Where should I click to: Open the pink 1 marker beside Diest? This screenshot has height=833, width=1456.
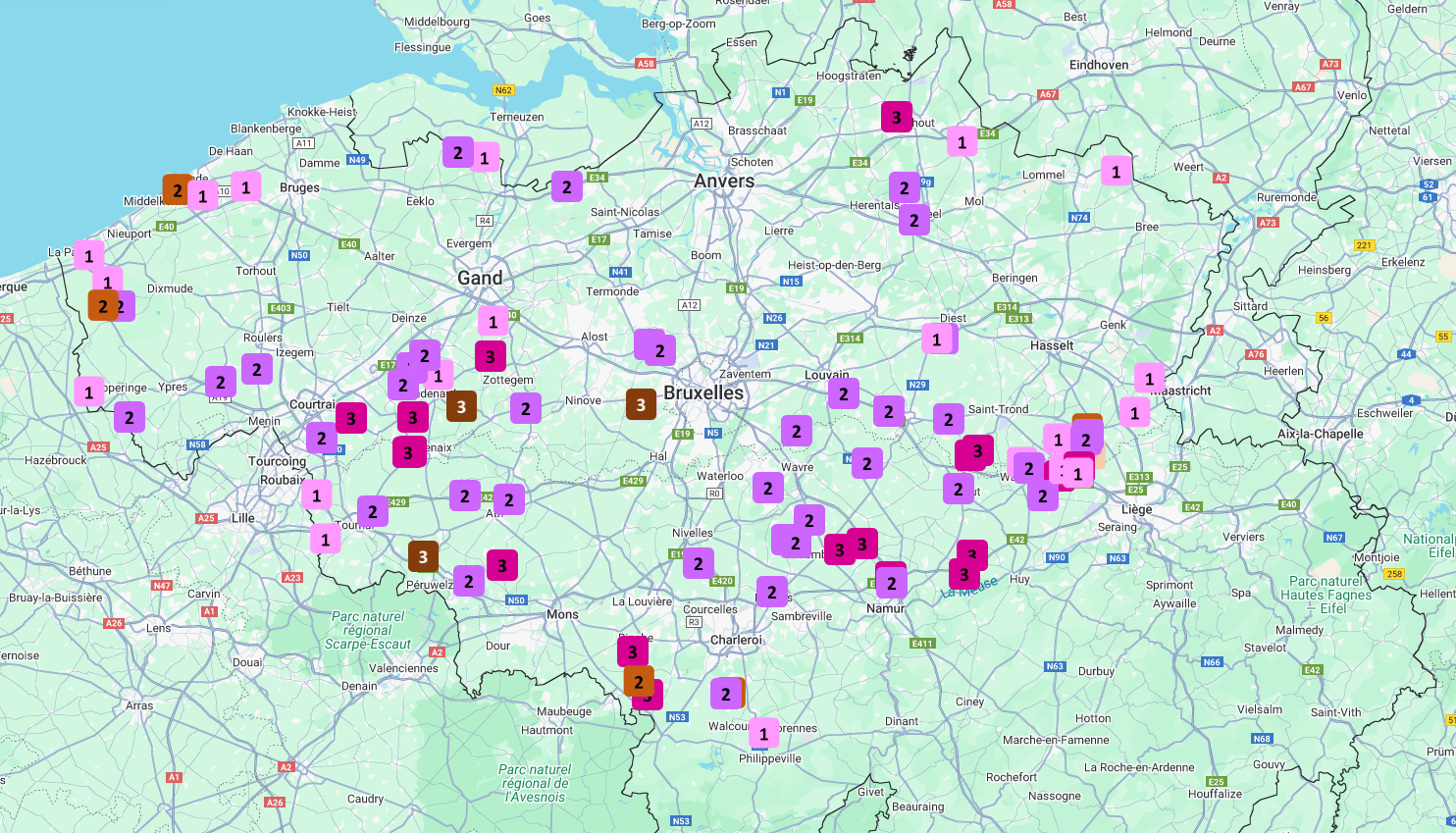(x=937, y=339)
